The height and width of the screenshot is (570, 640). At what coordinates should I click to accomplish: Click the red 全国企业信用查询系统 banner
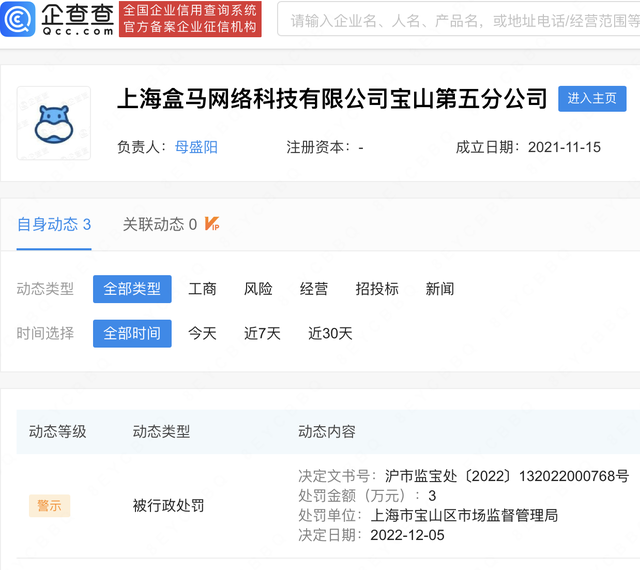pos(190,19)
